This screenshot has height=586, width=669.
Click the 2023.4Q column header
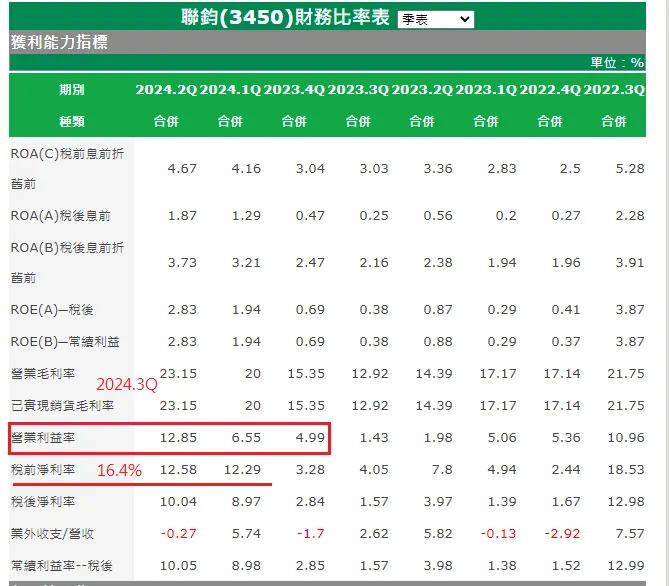(294, 90)
